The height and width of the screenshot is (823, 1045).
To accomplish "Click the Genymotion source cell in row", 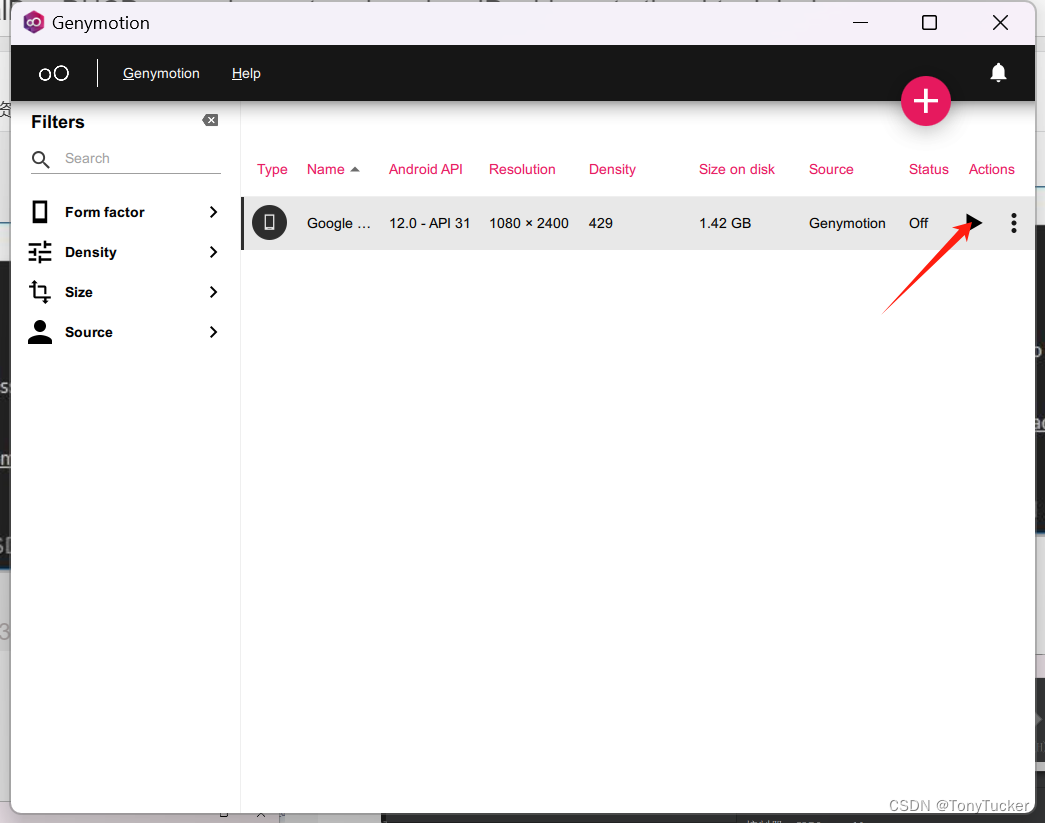I will (x=847, y=223).
